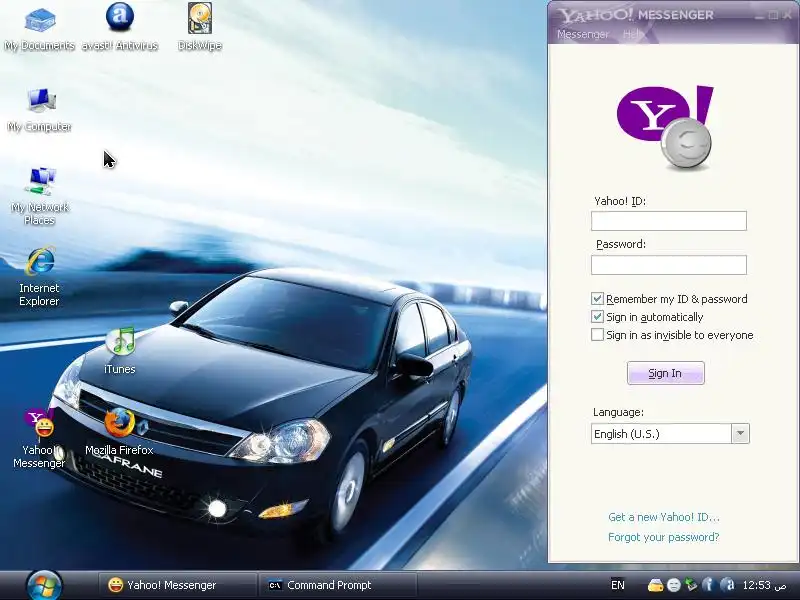Toggle Sign in automatically checkbox
800x600 pixels.
[x=597, y=317]
